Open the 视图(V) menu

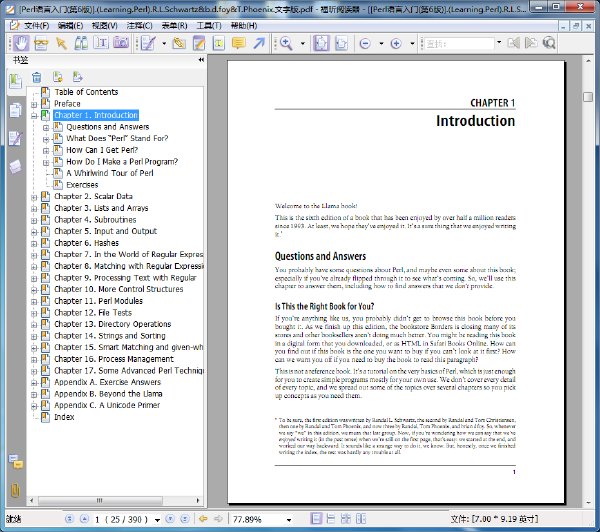(x=104, y=26)
